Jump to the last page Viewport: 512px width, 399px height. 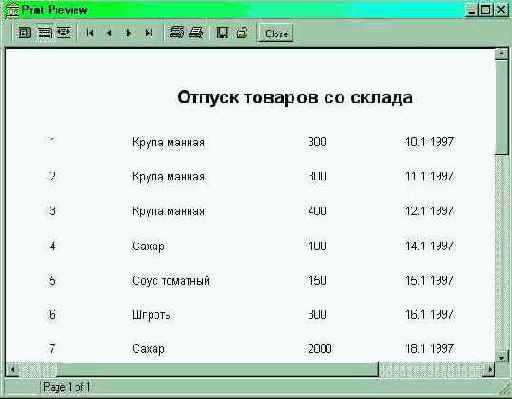(148, 33)
